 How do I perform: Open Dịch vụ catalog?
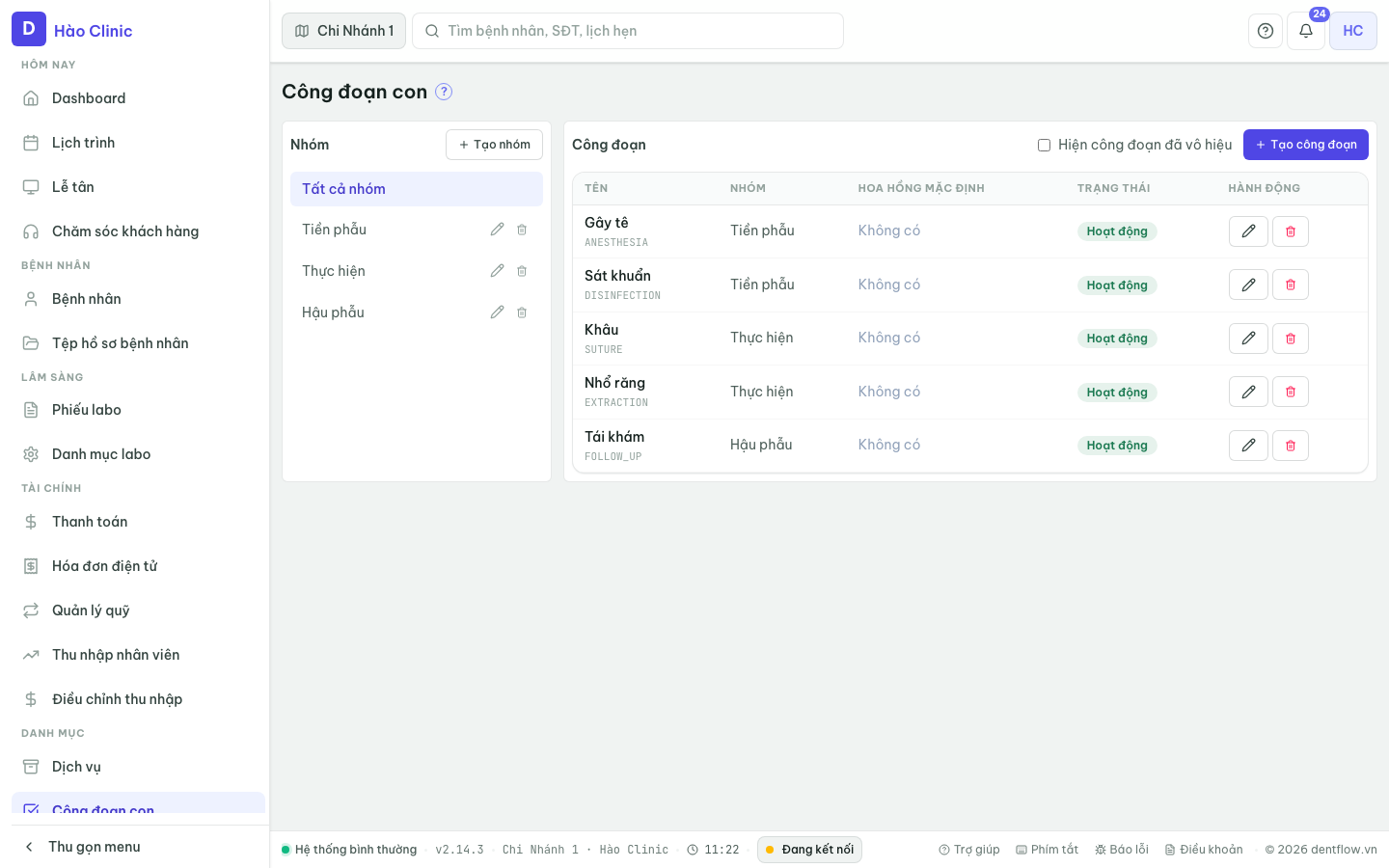(x=138, y=767)
